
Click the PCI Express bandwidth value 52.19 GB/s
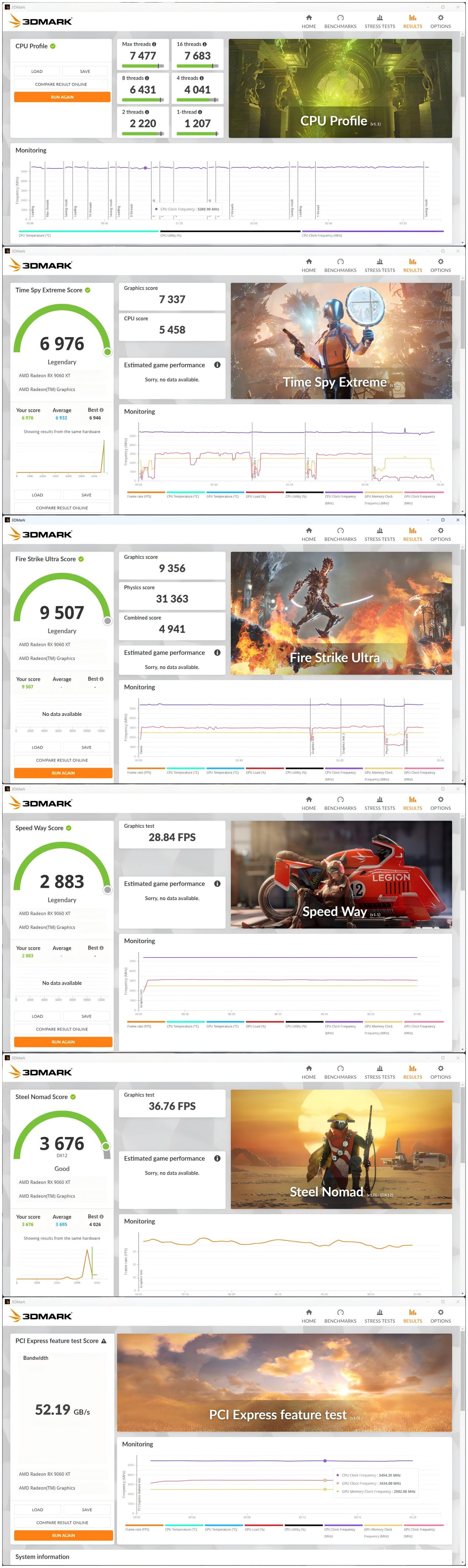pos(62,1410)
